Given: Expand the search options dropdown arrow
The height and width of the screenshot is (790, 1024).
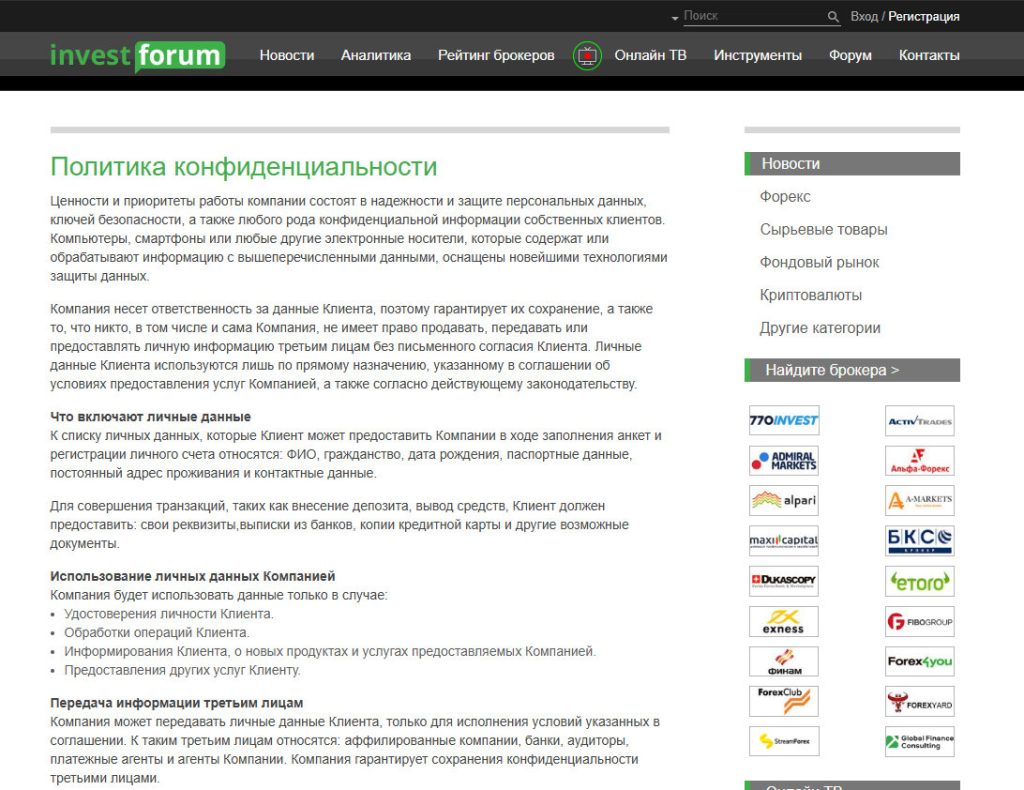Looking at the screenshot, I should tap(675, 18).
